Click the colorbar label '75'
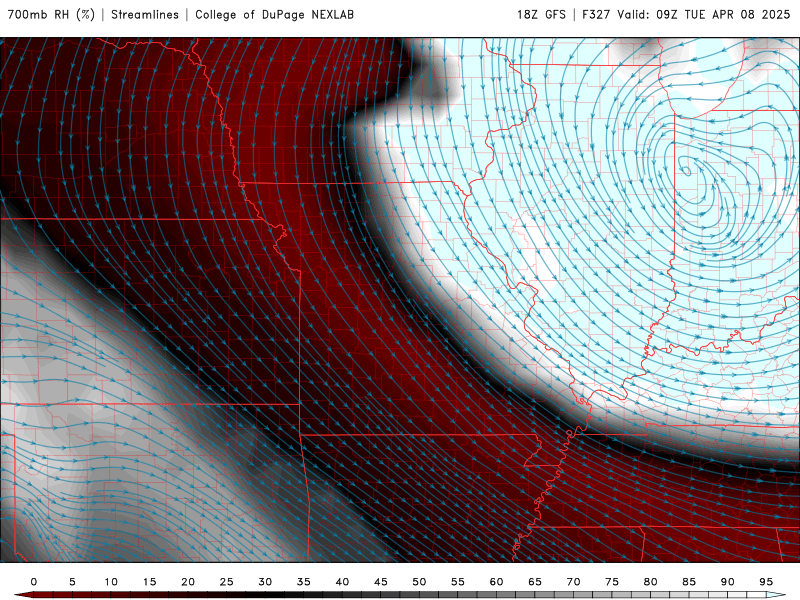 tap(612, 582)
